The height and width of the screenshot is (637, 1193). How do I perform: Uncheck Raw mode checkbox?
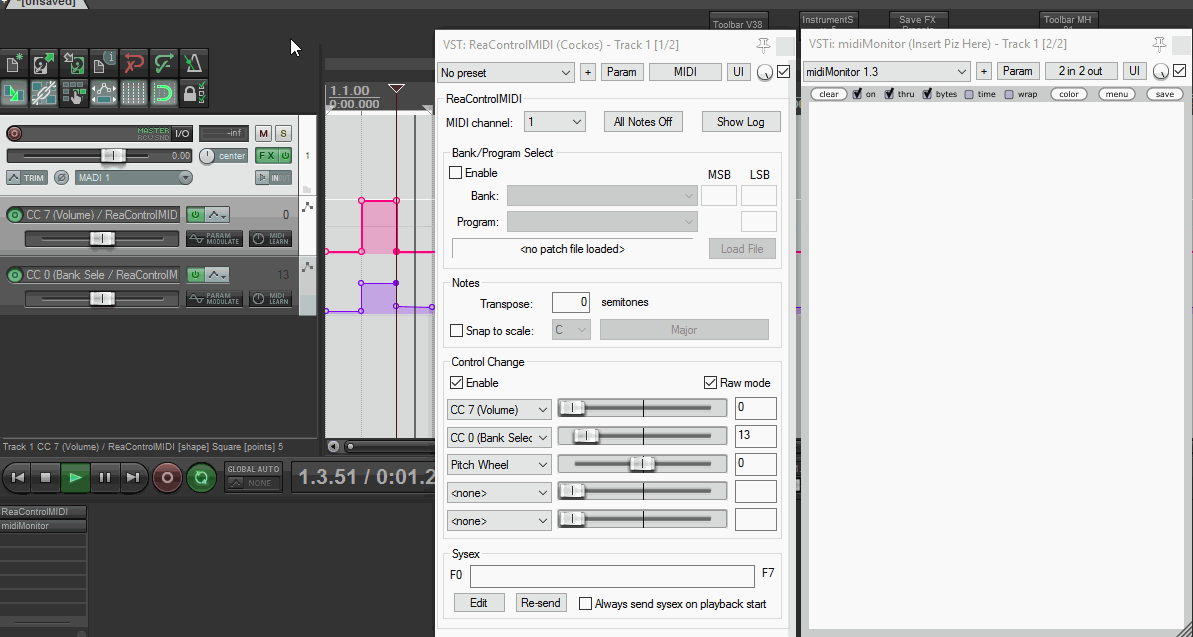[710, 382]
